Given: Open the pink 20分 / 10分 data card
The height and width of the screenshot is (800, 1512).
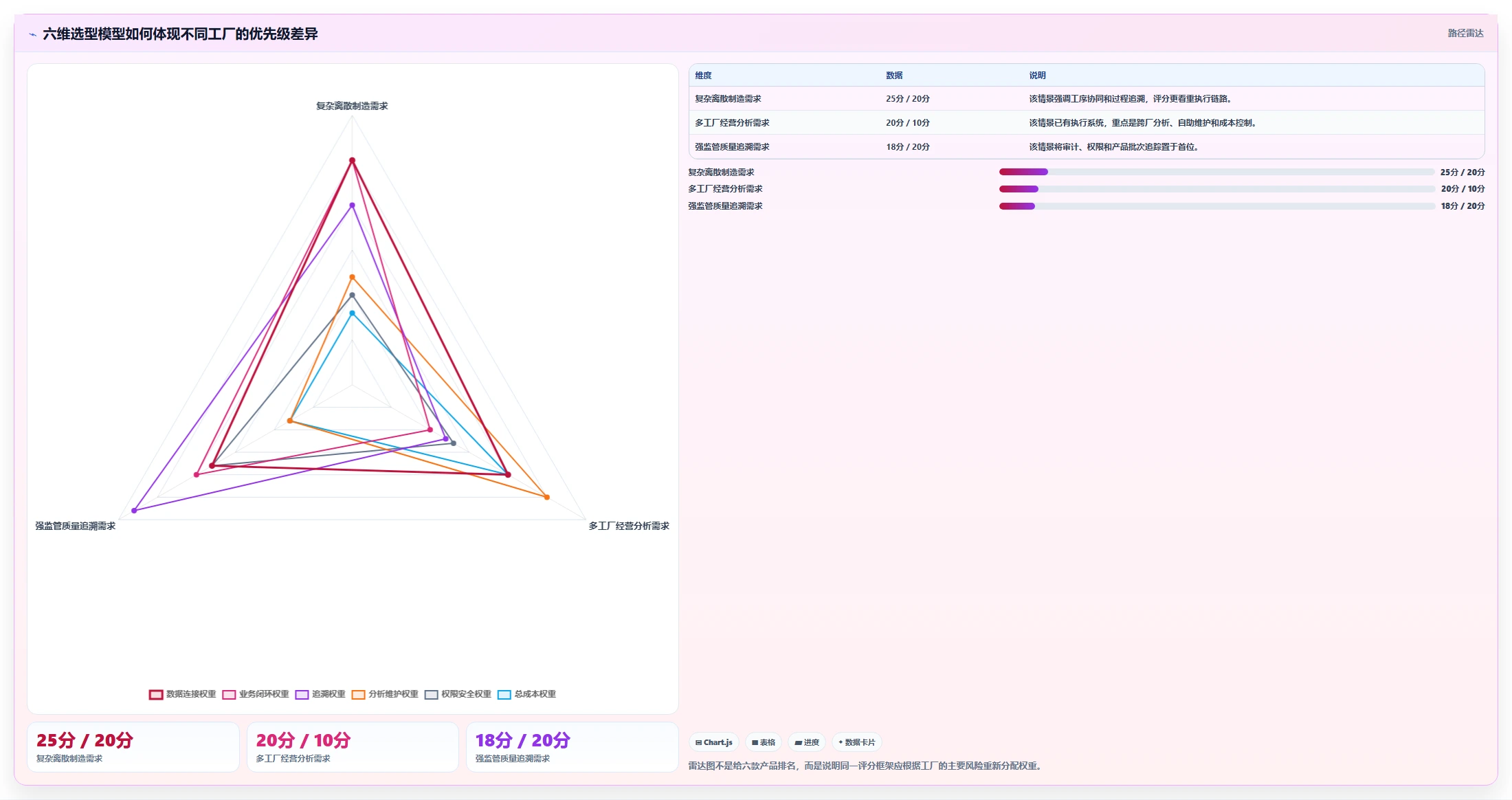Looking at the screenshot, I should tap(353, 747).
